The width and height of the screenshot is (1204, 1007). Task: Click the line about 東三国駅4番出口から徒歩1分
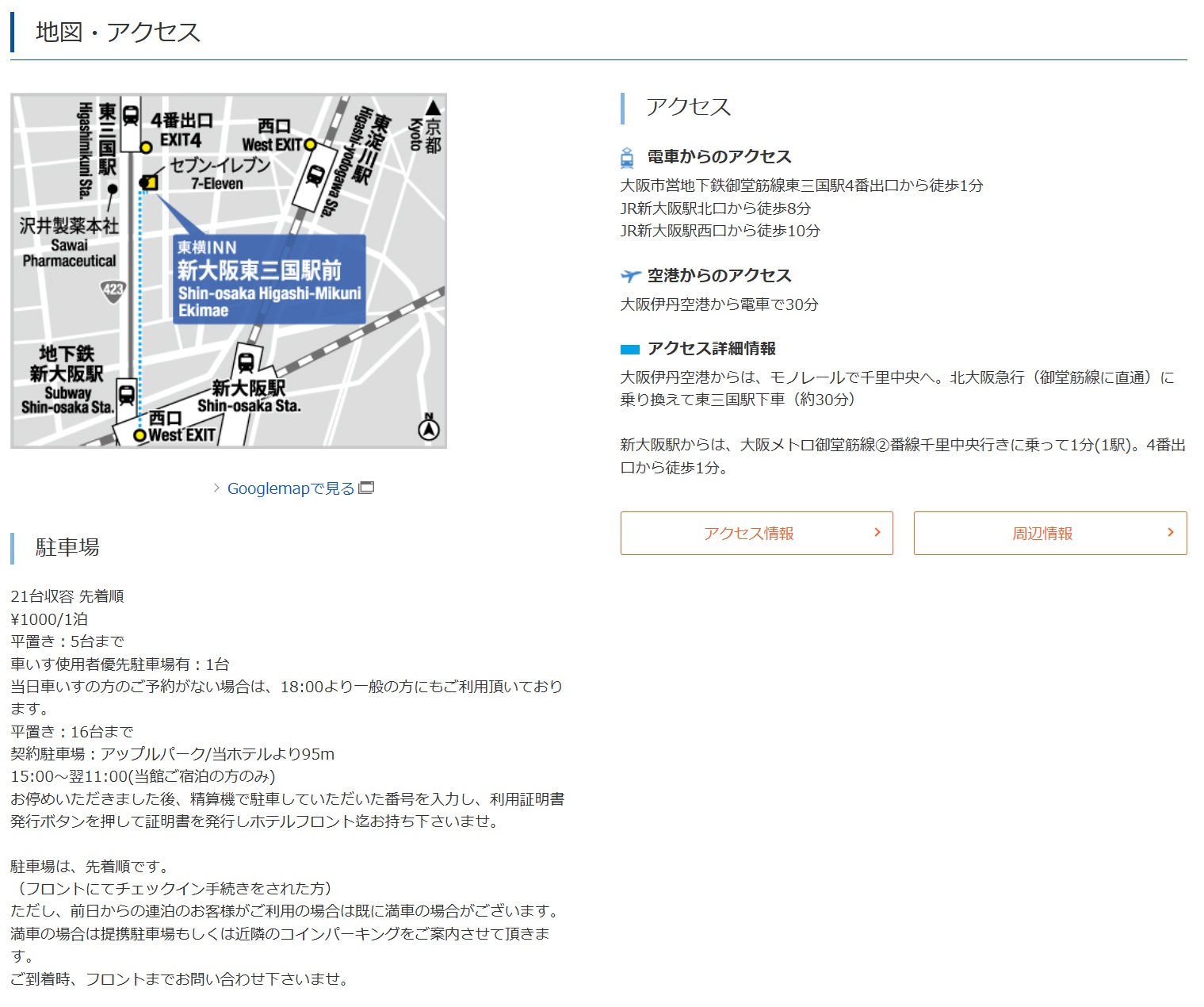[801, 186]
